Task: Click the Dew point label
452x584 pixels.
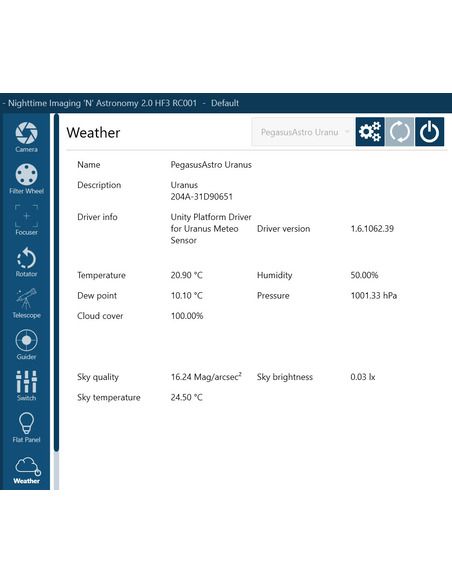Action: point(97,296)
